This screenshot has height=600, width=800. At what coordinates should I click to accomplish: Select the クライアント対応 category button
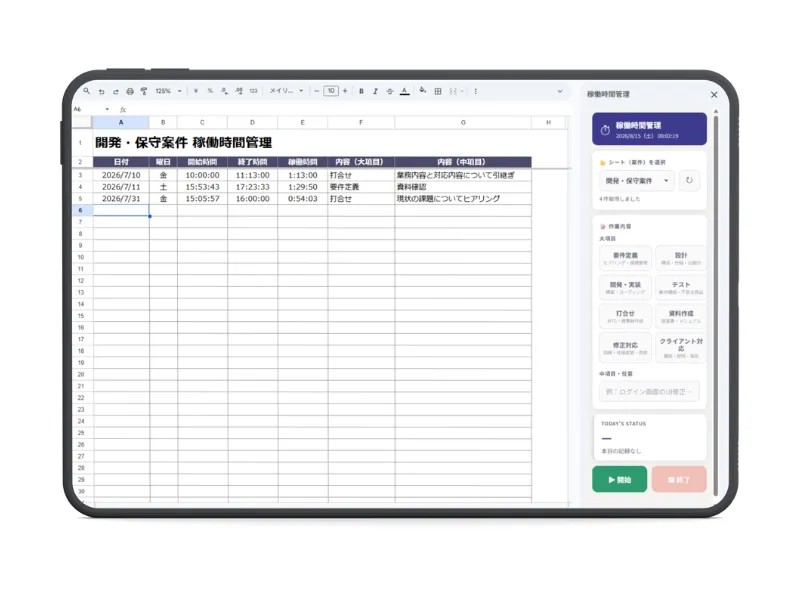click(681, 348)
